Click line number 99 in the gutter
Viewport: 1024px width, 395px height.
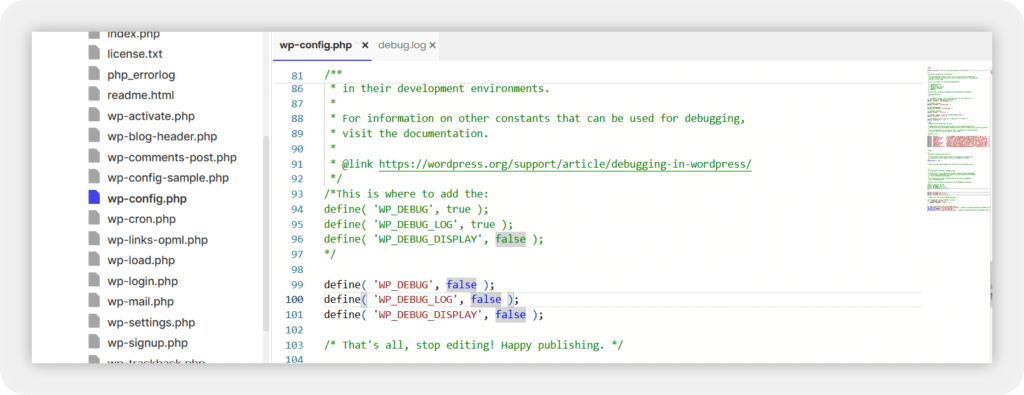pos(297,285)
